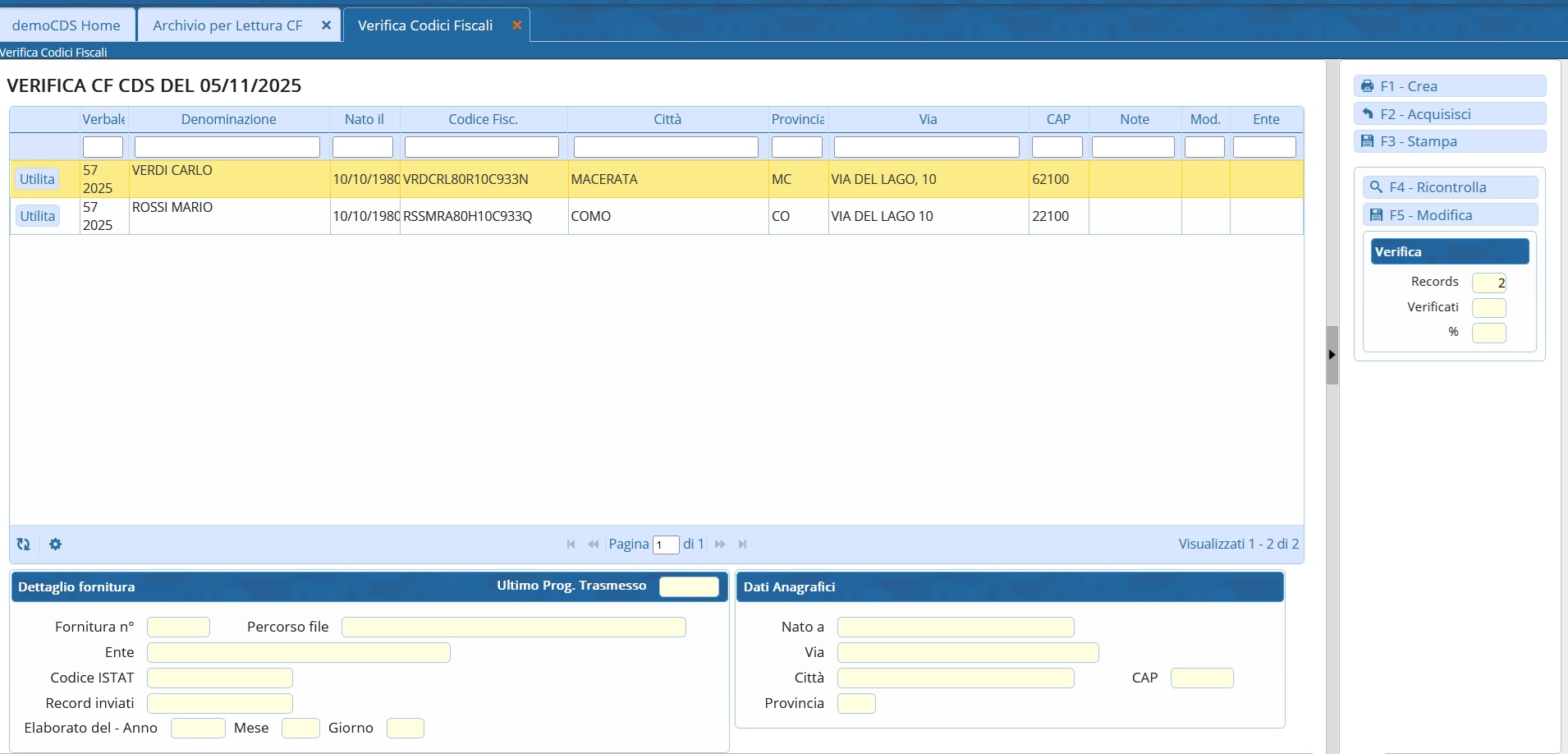Open Archivio per Lettura CF tab
Image resolution: width=1568 pixels, height=754 pixels.
coord(227,25)
